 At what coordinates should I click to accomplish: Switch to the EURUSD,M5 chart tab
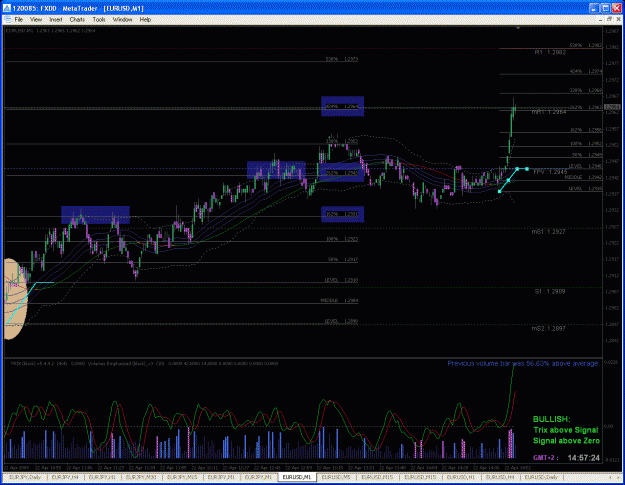(336, 477)
